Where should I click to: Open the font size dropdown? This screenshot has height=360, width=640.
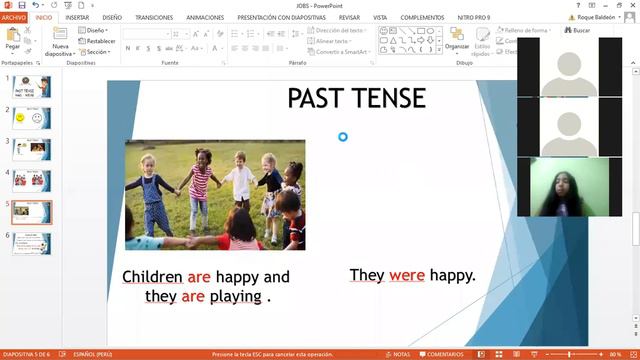click(187, 34)
